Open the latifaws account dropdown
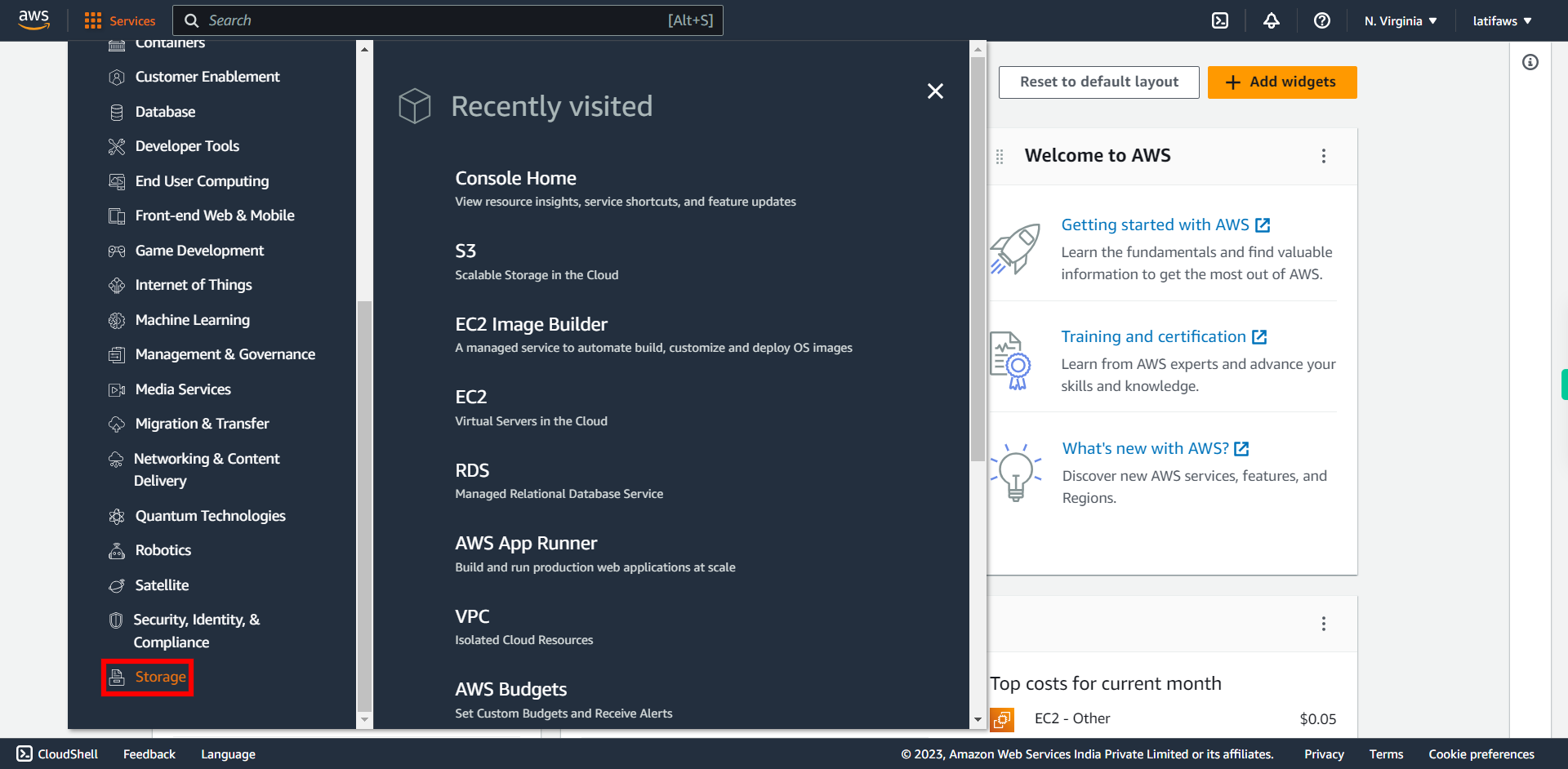This screenshot has width=1568, height=769. click(x=1502, y=20)
